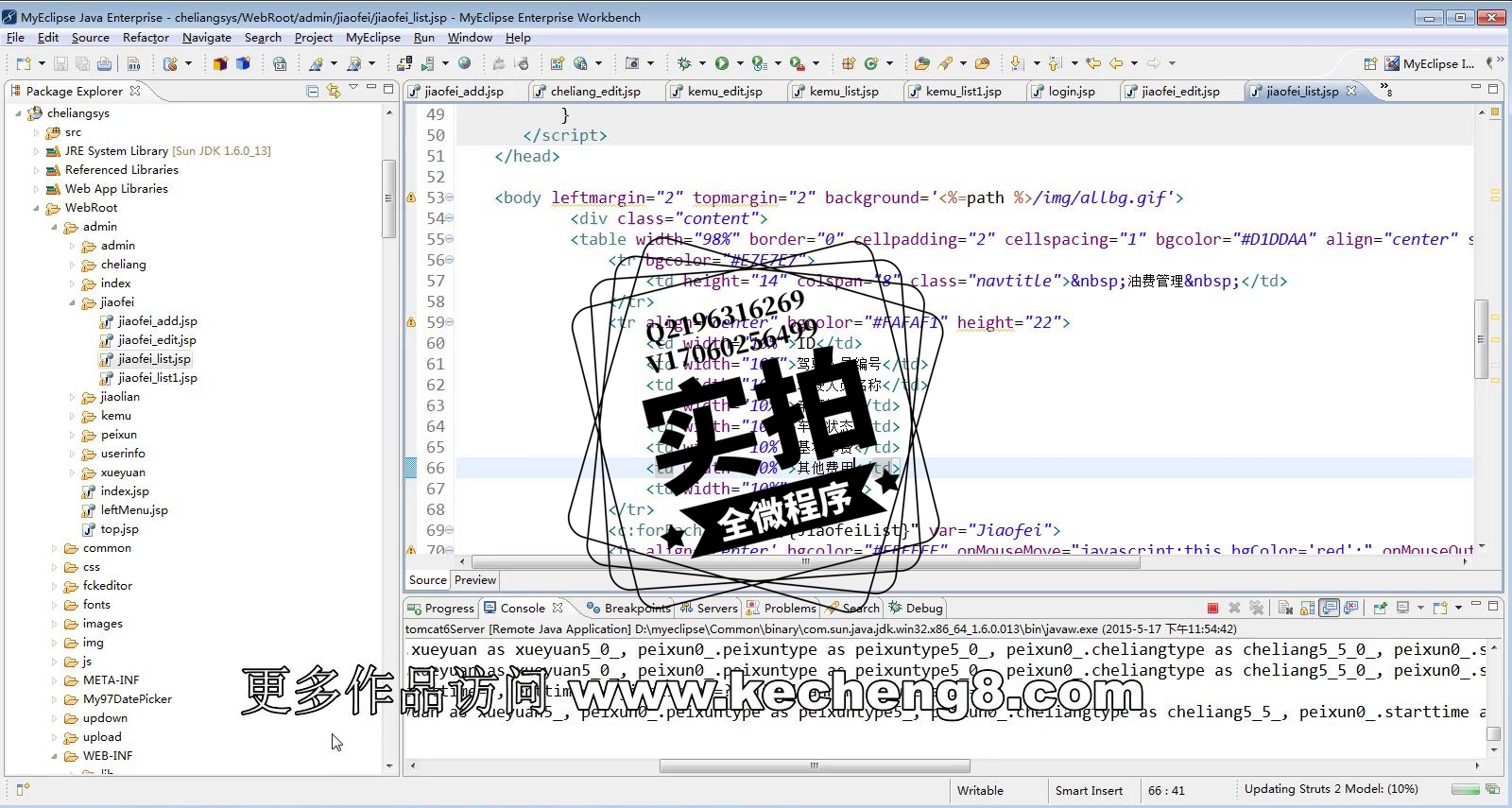The width and height of the screenshot is (1512, 808).
Task: Open the Refactor menu
Action: click(146, 38)
